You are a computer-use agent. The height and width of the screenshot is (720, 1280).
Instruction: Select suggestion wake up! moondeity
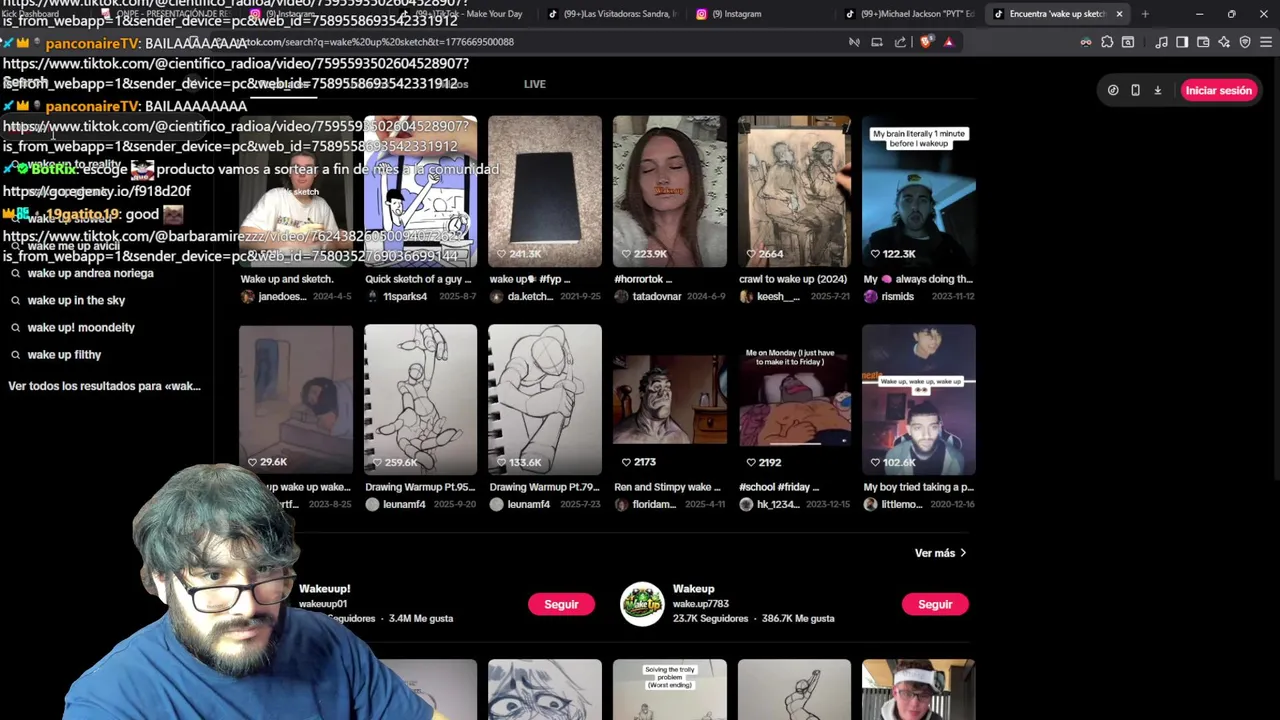click(81, 327)
